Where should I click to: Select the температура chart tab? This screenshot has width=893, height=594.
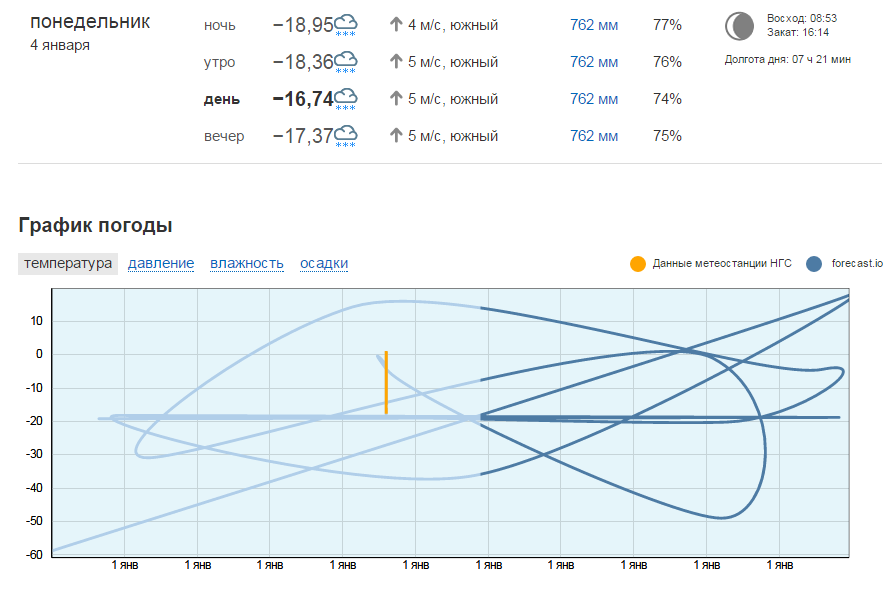tap(68, 264)
